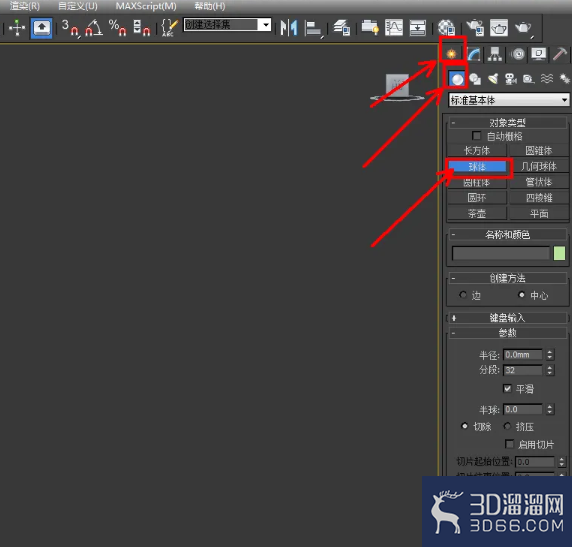The image size is (572, 547).
Task: Click the Render Production teapot icon
Action: (523, 28)
